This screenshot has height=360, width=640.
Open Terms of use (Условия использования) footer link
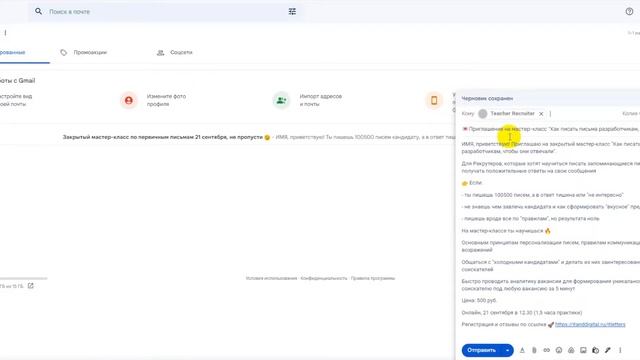point(271,278)
